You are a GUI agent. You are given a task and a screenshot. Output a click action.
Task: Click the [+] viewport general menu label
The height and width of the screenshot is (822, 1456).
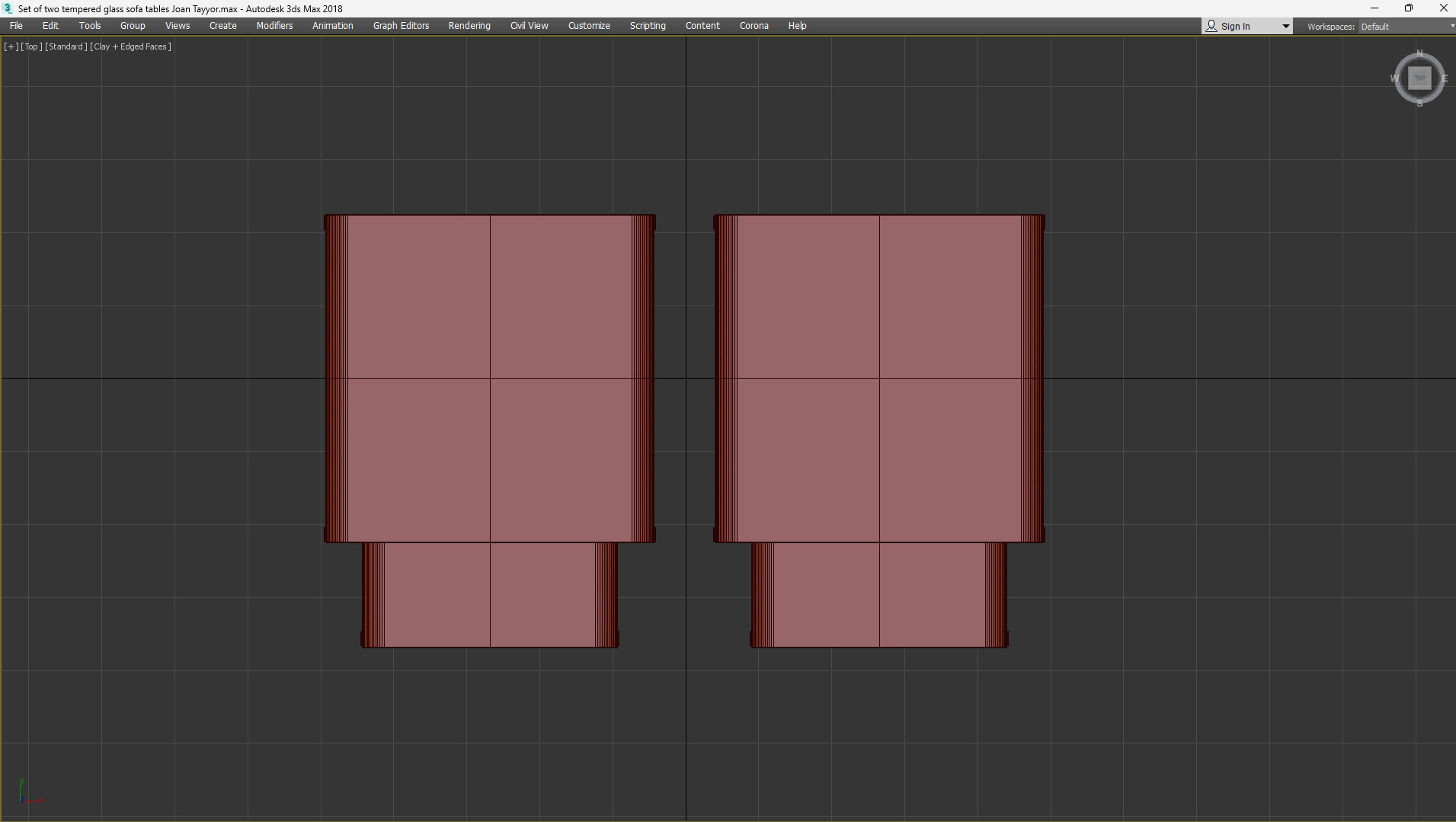[11, 46]
